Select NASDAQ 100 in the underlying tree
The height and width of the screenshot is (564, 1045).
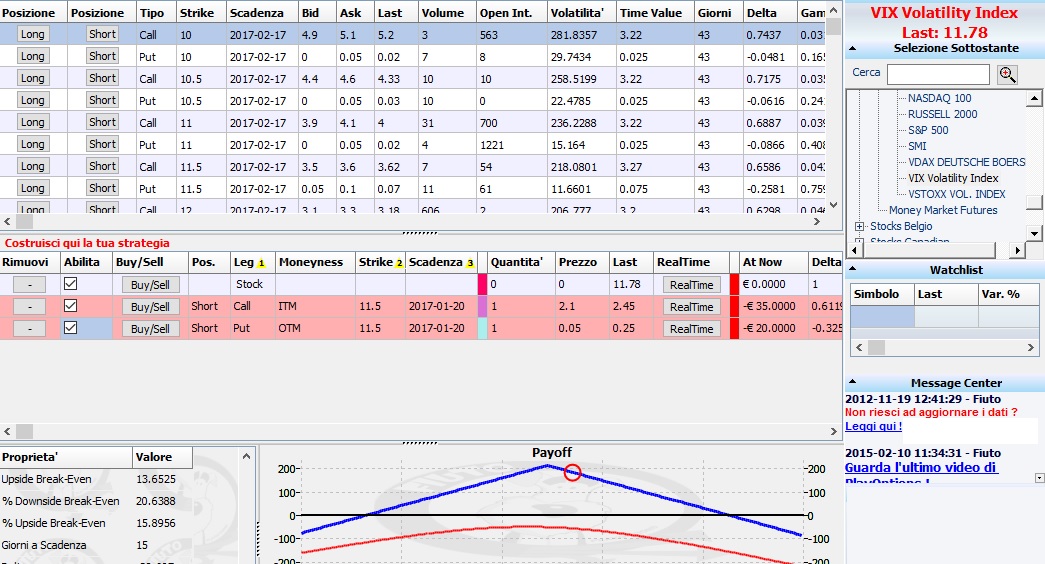(940, 98)
